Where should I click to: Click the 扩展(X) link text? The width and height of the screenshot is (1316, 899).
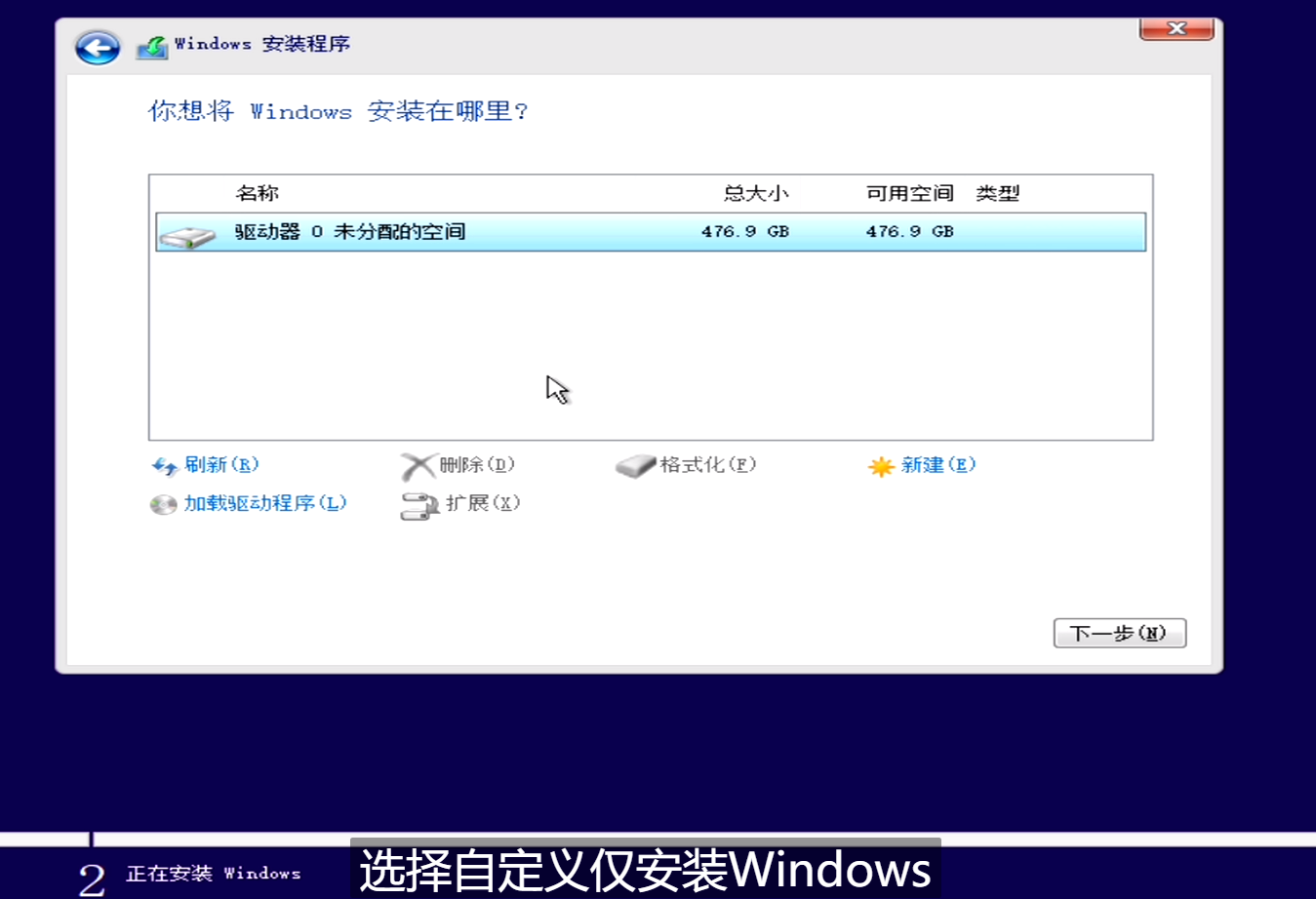pos(485,505)
